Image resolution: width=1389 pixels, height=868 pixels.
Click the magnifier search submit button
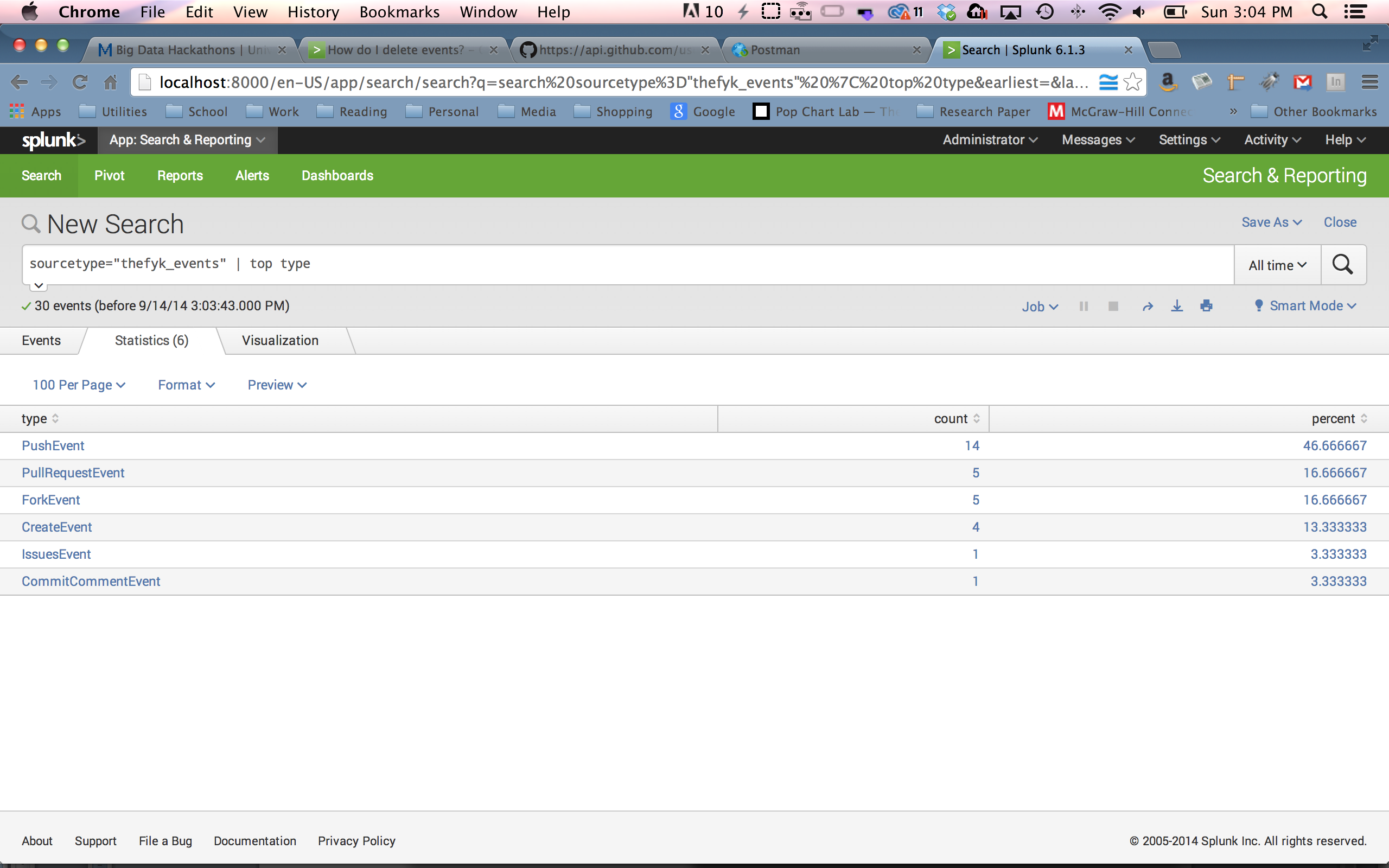point(1342,265)
